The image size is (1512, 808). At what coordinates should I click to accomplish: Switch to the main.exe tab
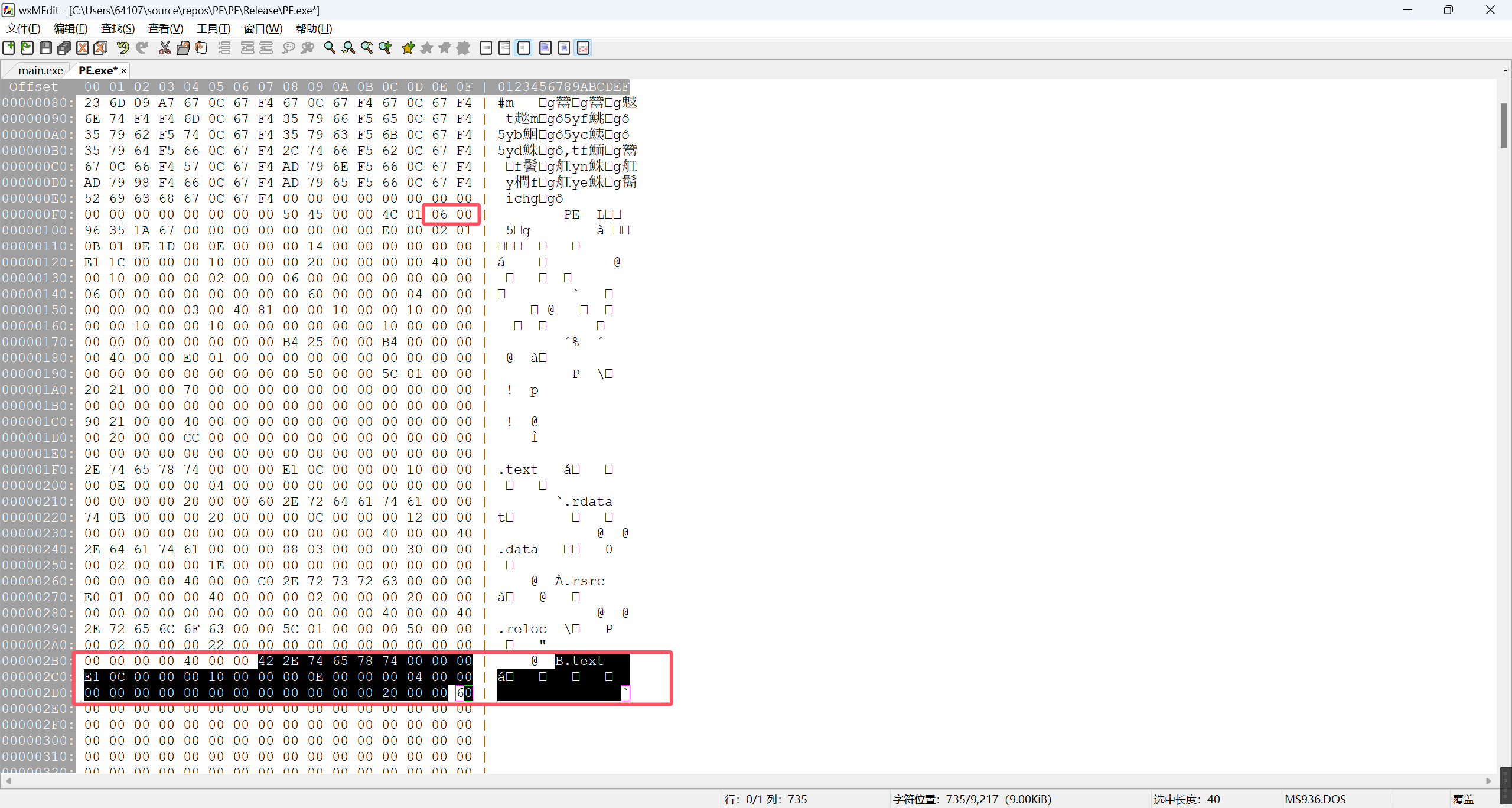(40, 70)
